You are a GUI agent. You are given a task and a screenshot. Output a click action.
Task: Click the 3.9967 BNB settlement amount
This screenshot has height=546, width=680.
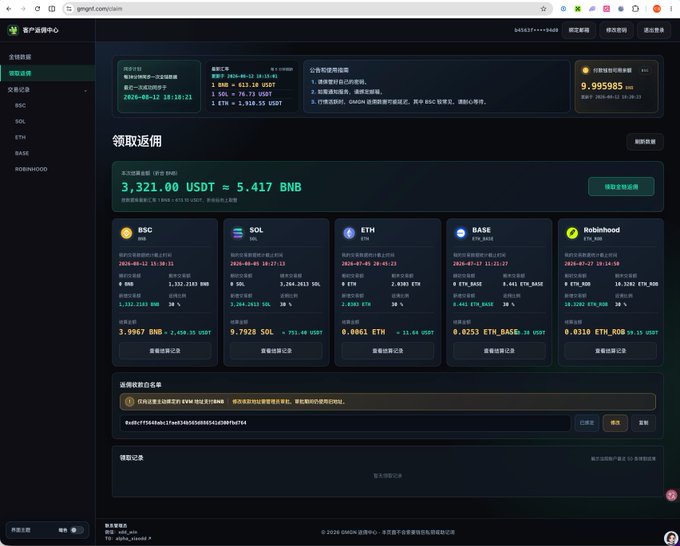coord(141,332)
